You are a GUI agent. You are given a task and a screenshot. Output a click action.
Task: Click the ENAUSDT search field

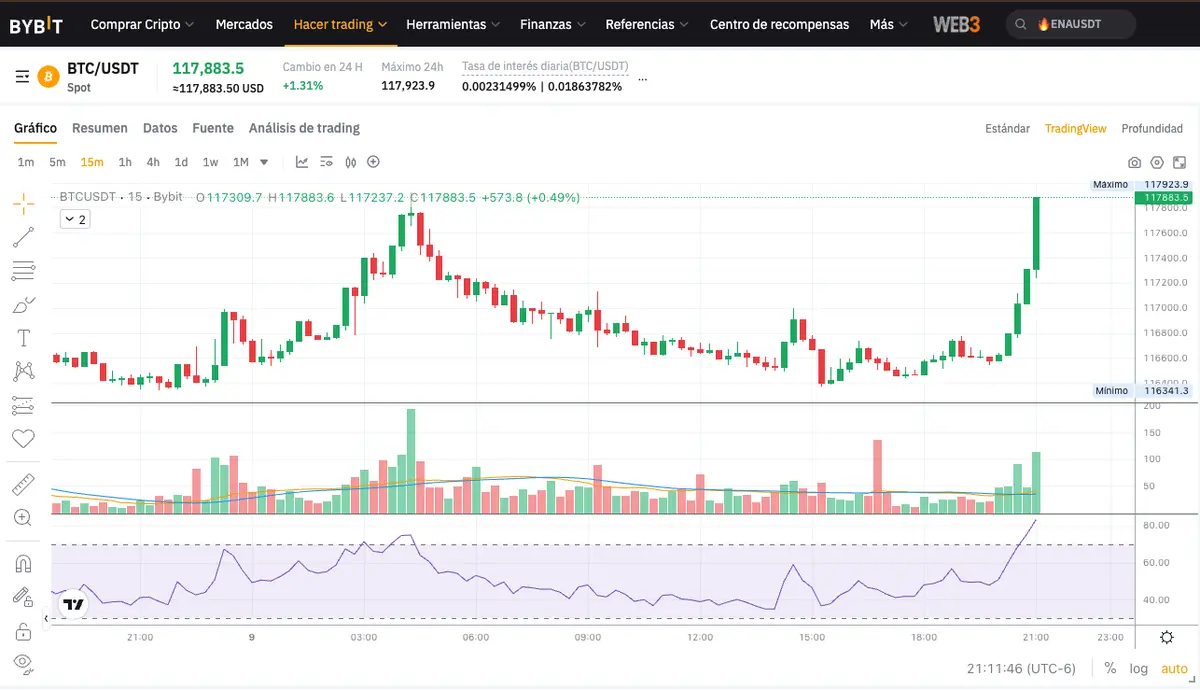point(1071,24)
